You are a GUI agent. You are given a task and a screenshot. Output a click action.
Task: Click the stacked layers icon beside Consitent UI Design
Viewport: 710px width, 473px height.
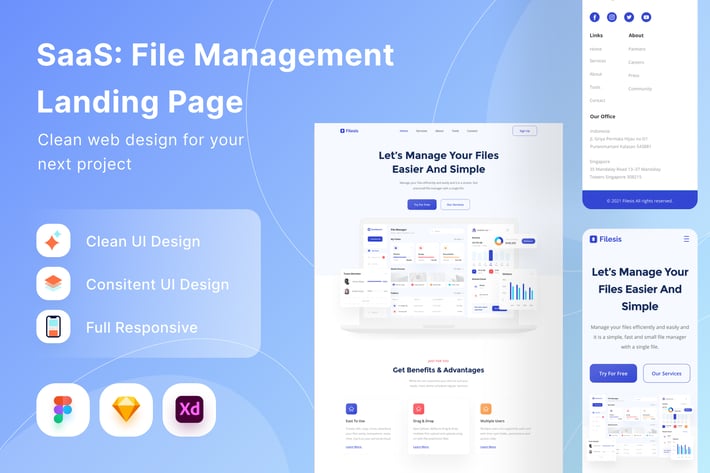tap(53, 283)
